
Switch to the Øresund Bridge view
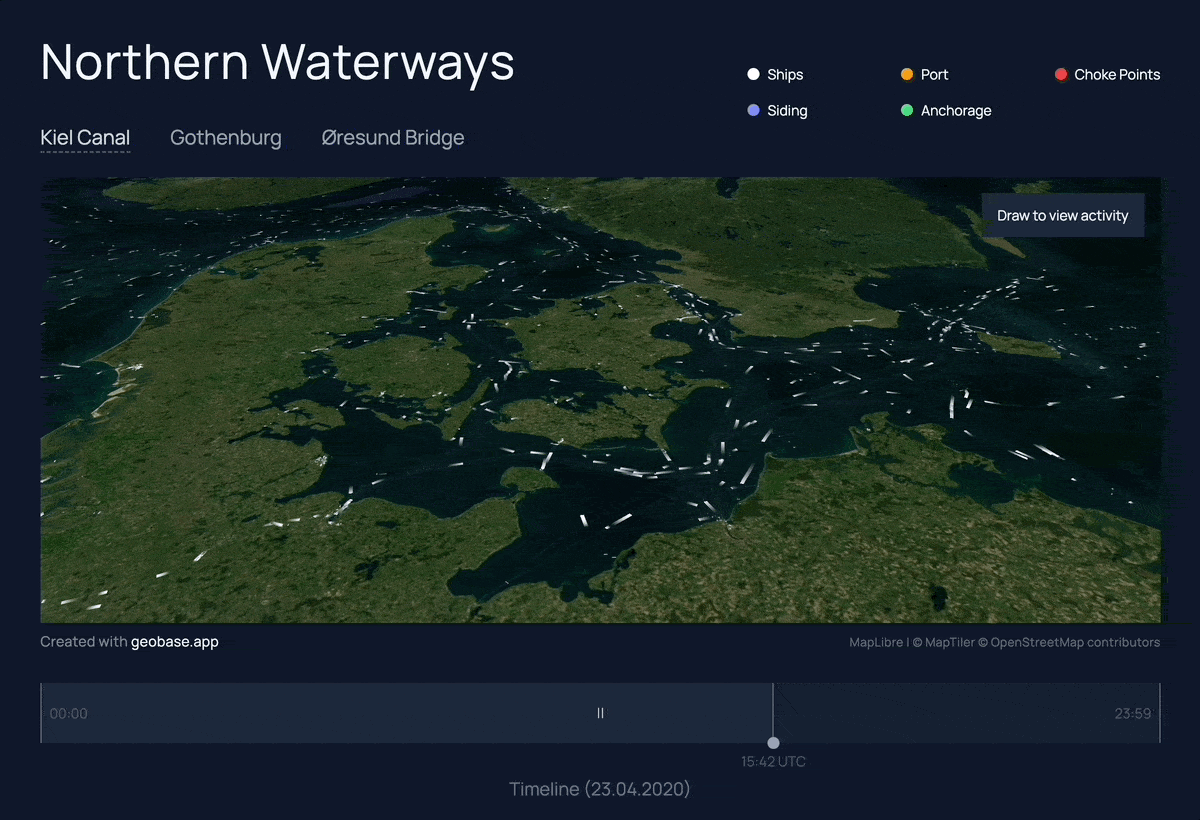pos(392,137)
